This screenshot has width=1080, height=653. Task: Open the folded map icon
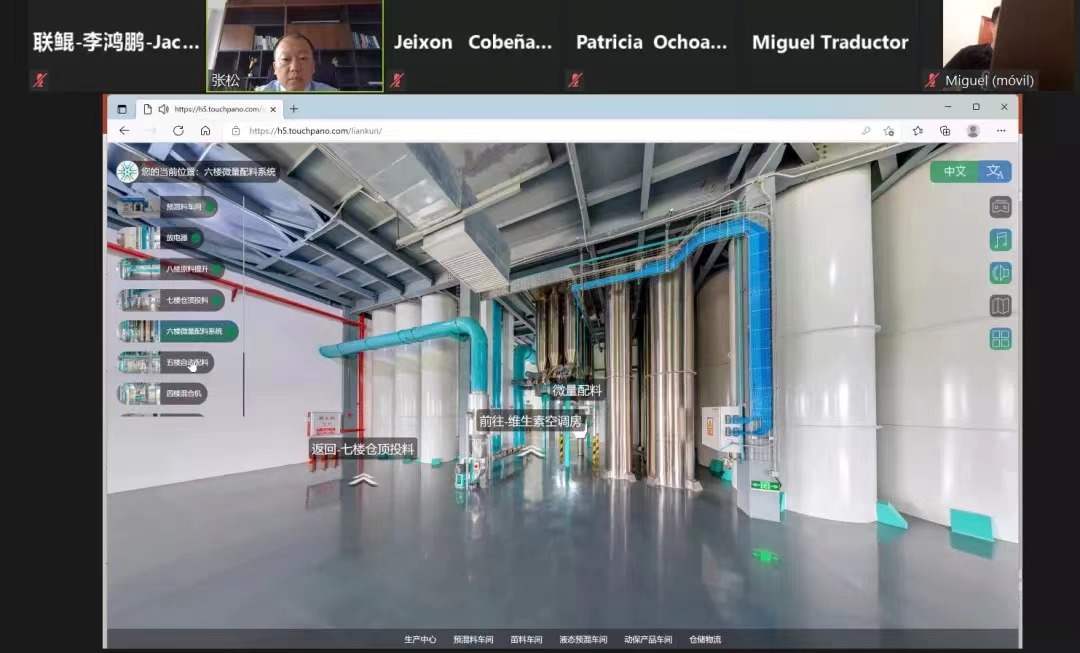coord(1000,306)
